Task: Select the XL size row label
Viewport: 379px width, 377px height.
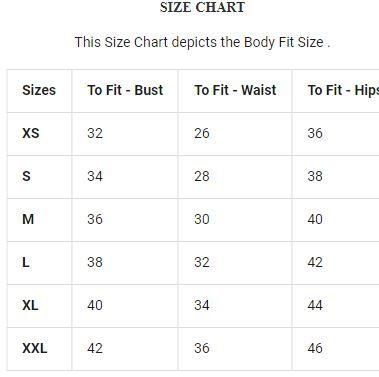Action: [30, 305]
